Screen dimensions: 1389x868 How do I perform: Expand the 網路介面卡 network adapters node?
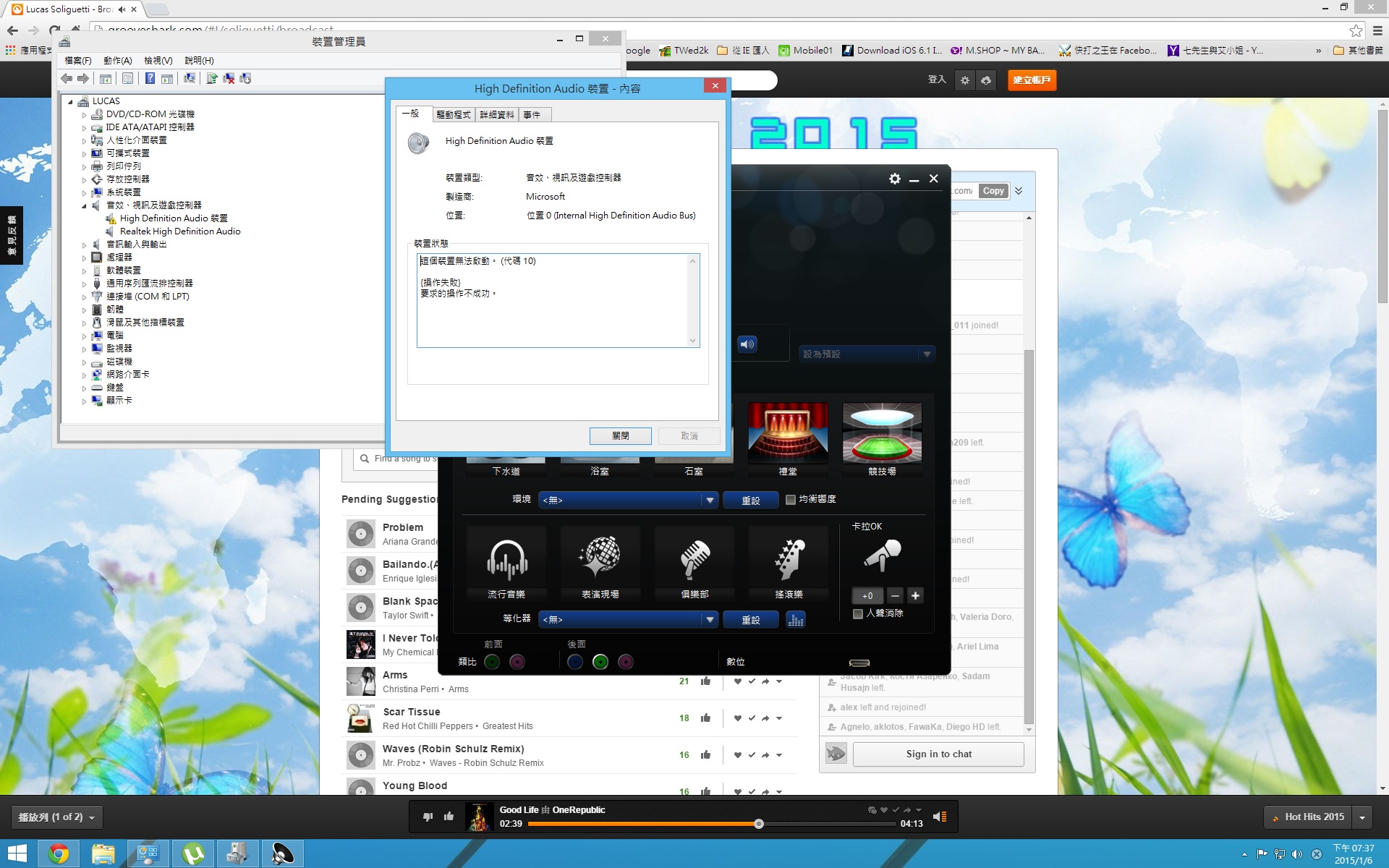[84, 375]
